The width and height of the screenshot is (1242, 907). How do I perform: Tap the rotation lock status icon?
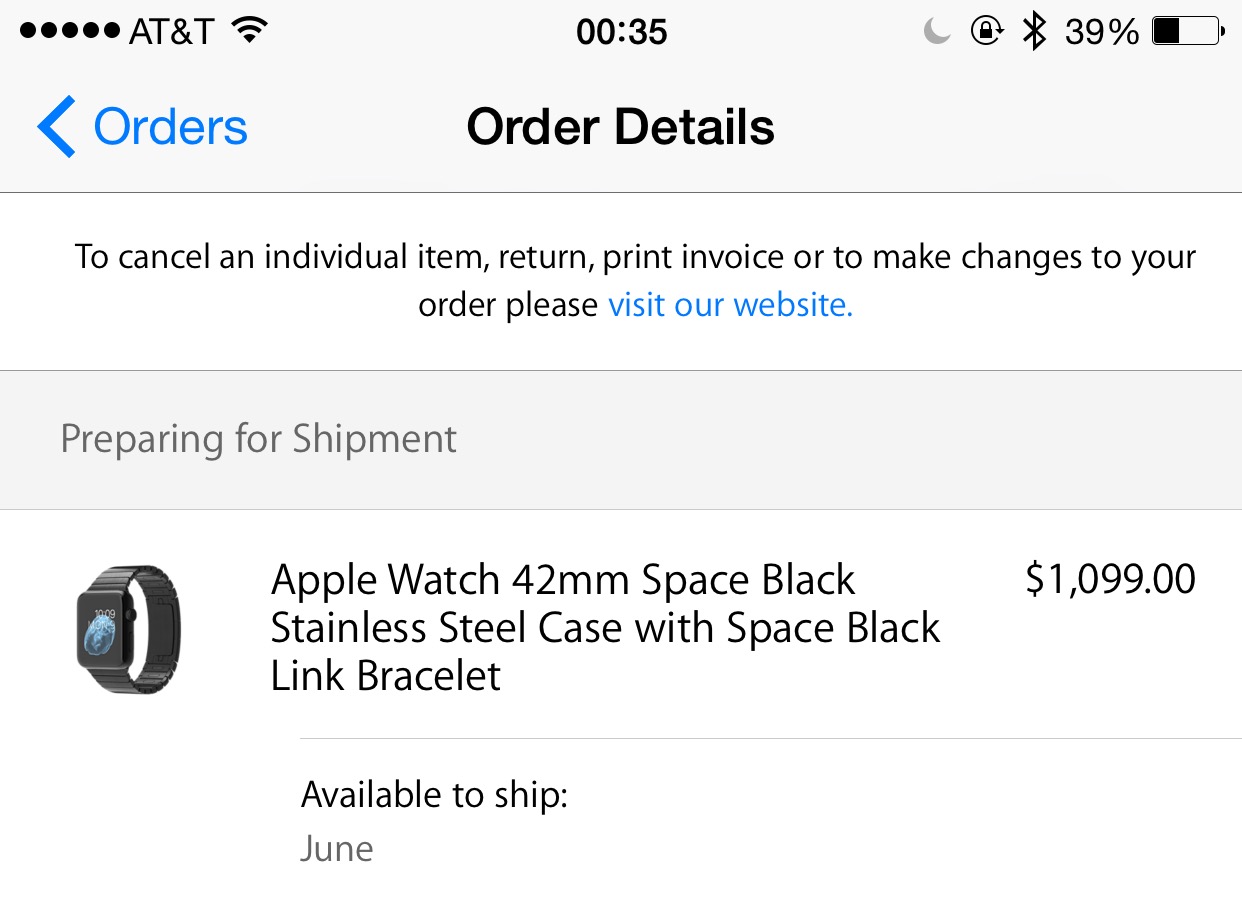coord(986,32)
